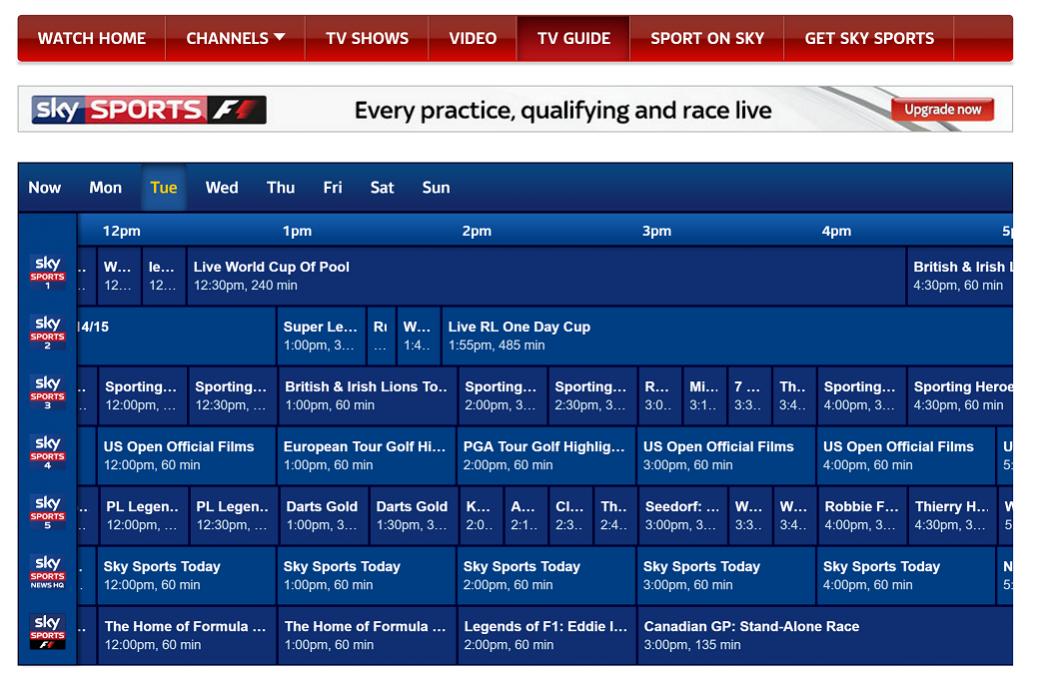Open Sport On Sky page
This screenshot has width=1038, height=676.
[707, 38]
